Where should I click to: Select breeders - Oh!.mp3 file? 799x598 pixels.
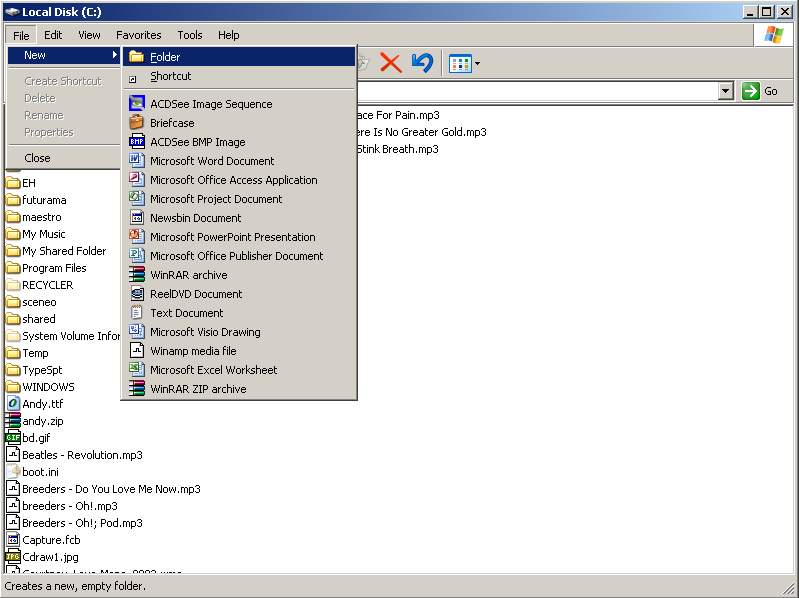click(62, 506)
